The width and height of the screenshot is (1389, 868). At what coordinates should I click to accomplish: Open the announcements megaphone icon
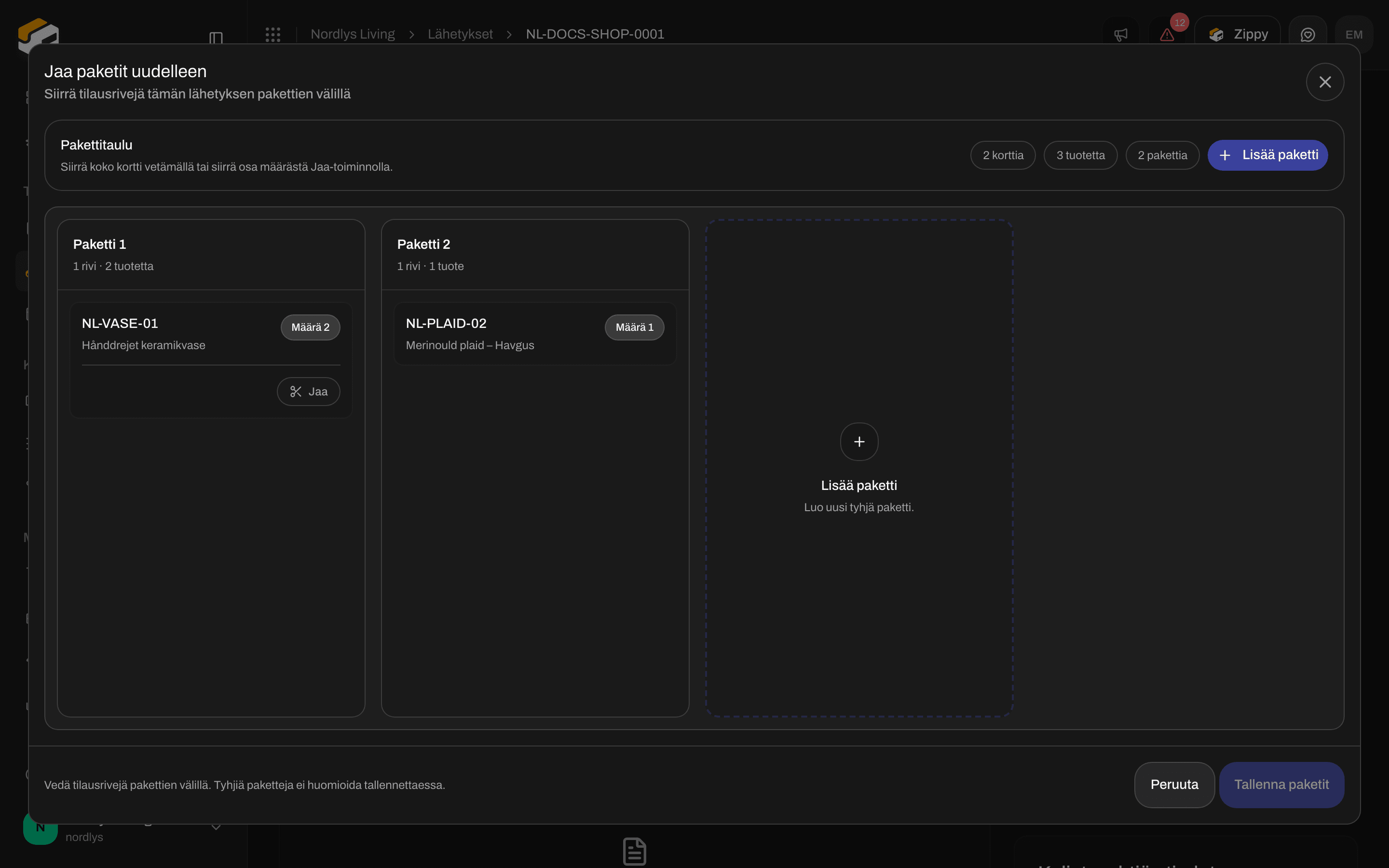point(1120,34)
